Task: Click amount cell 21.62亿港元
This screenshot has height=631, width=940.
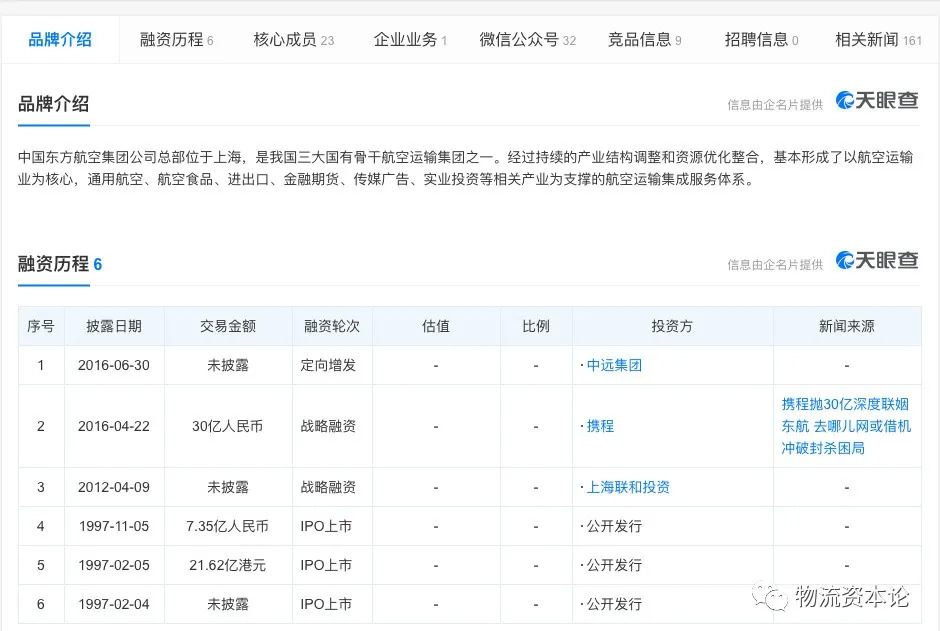Action: click(227, 565)
